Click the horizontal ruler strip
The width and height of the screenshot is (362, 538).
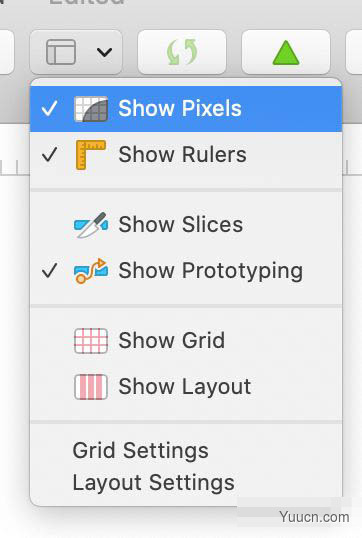[15, 167]
